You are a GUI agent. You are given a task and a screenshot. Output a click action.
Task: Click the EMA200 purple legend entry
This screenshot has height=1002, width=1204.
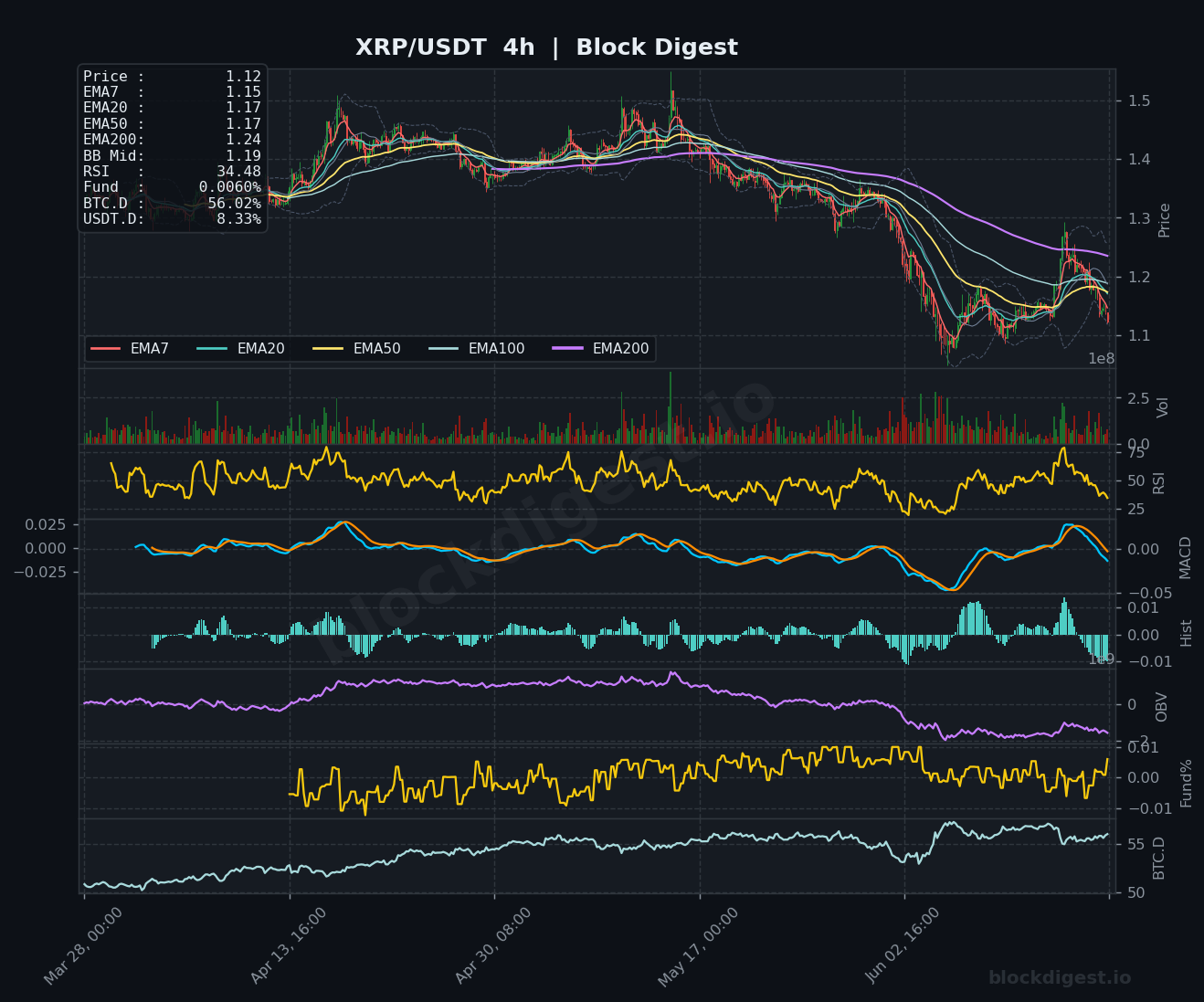[601, 349]
